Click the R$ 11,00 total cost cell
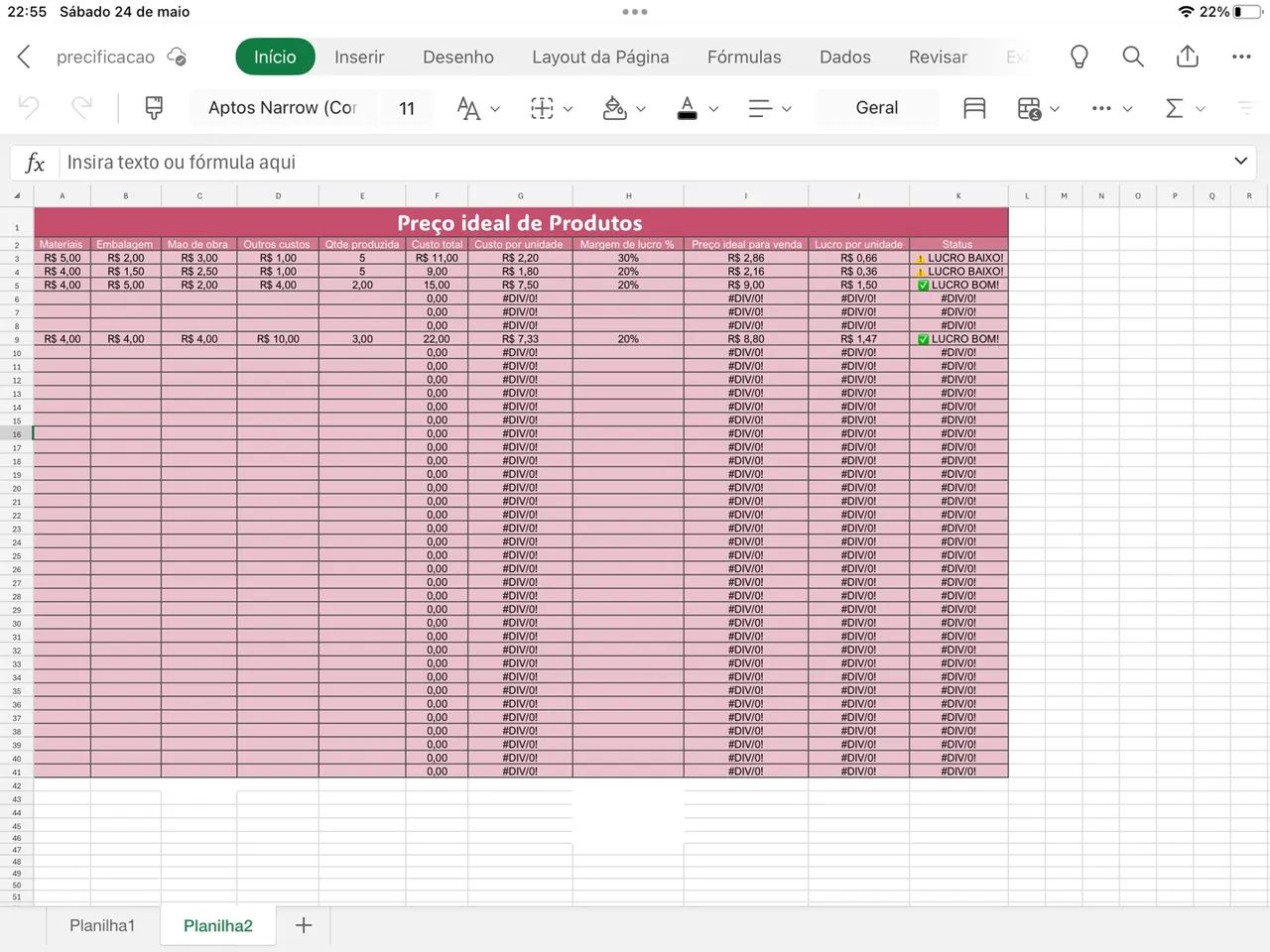This screenshot has width=1270, height=952. click(x=437, y=258)
